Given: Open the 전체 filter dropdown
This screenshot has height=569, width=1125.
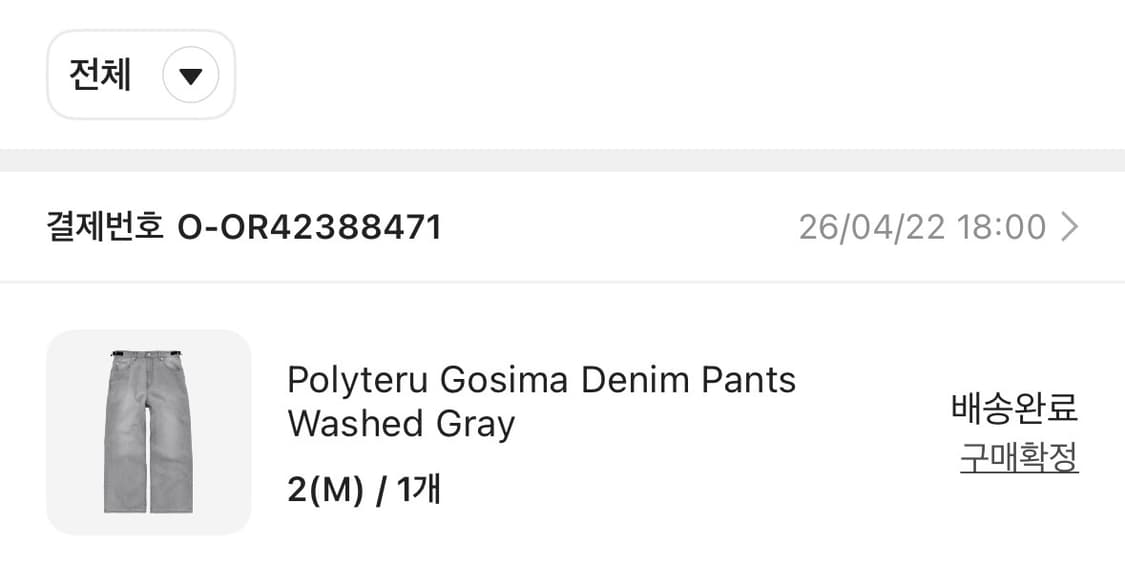Looking at the screenshot, I should tap(140, 75).
